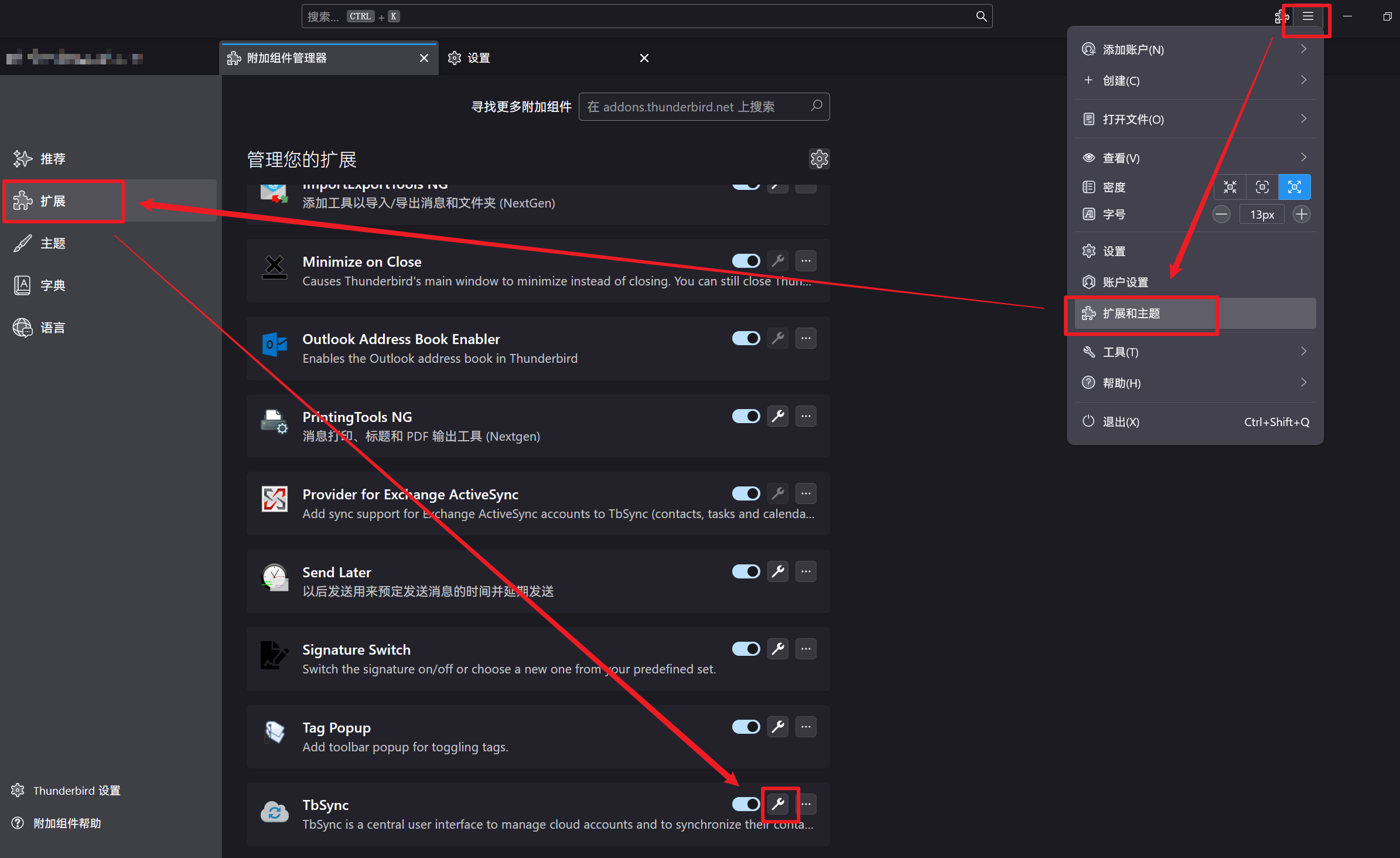This screenshot has height=858, width=1400.
Task: Open more options for Outlook Address Book Enabler
Action: [807, 338]
